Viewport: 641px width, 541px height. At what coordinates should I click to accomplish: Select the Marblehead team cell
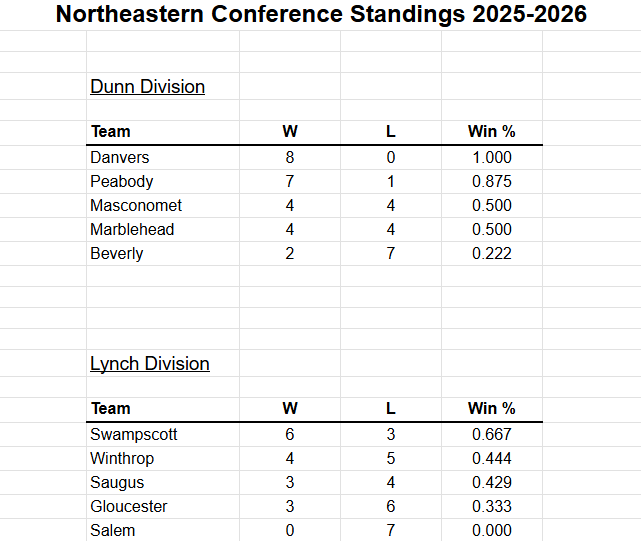point(132,230)
